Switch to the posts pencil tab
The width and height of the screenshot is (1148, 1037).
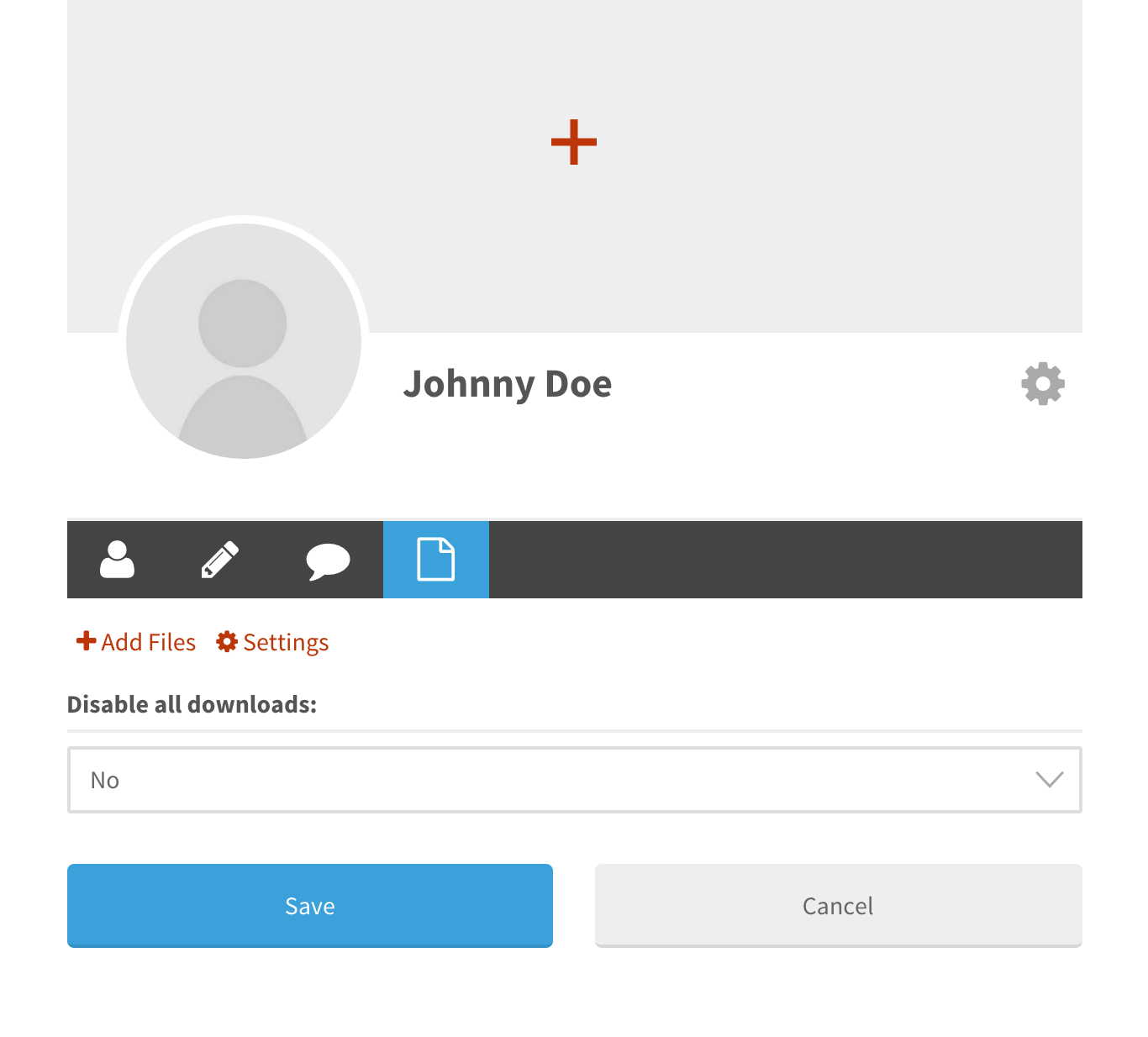pos(220,560)
